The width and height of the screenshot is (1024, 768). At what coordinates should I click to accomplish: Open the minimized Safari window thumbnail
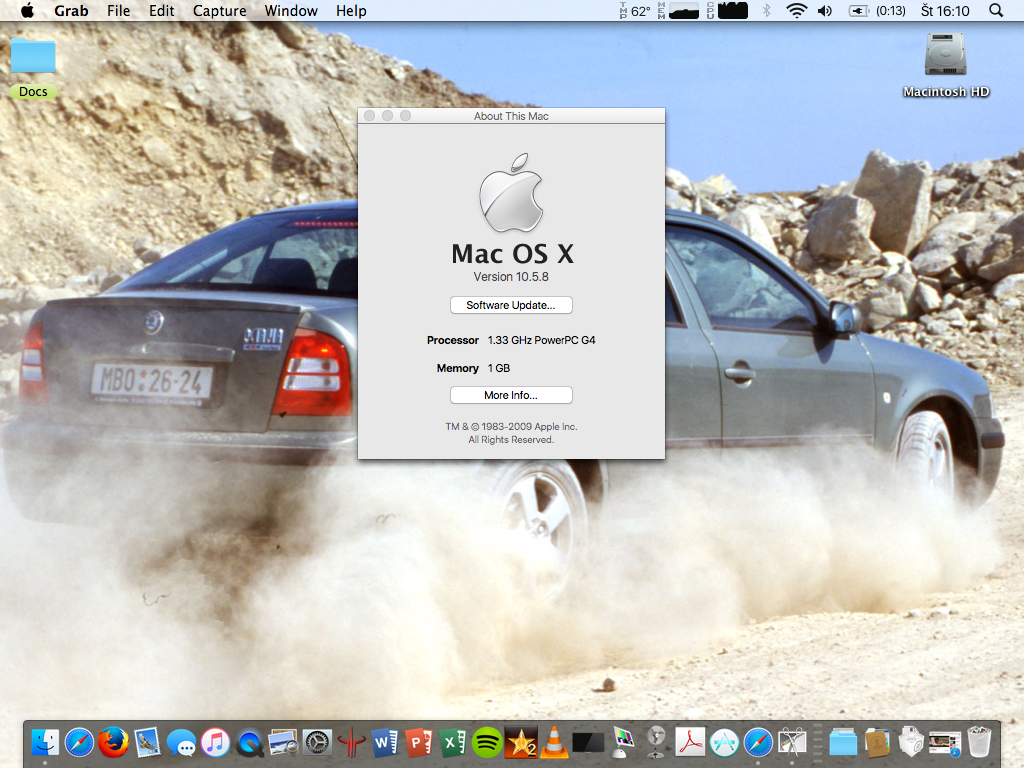tap(945, 743)
